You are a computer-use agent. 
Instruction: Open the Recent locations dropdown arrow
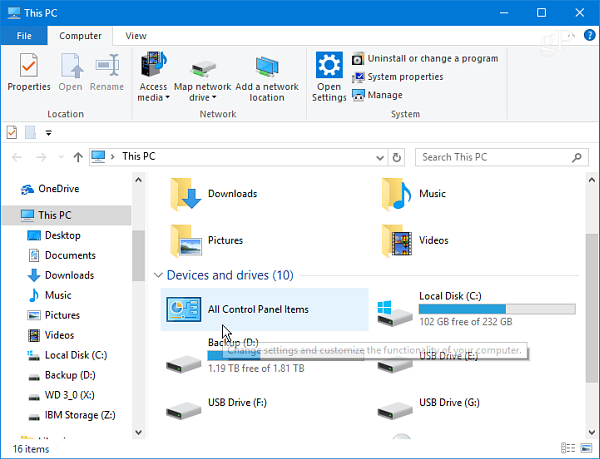[x=61, y=157]
